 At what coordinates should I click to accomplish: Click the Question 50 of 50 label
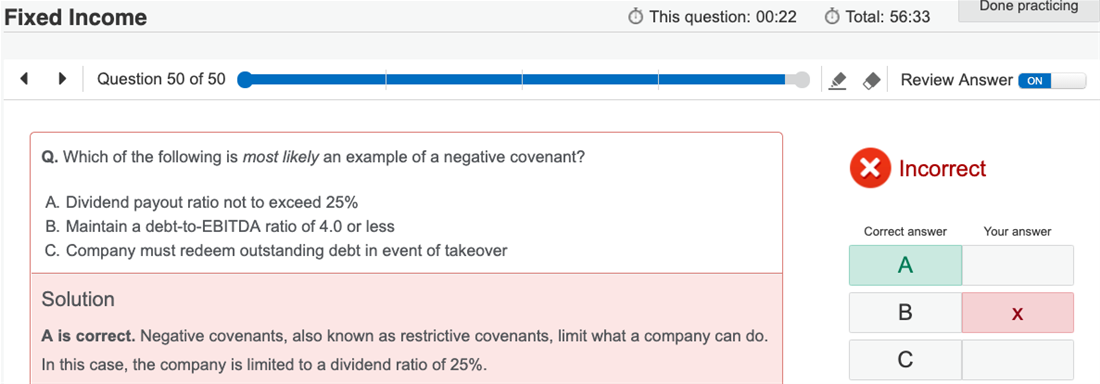click(161, 79)
